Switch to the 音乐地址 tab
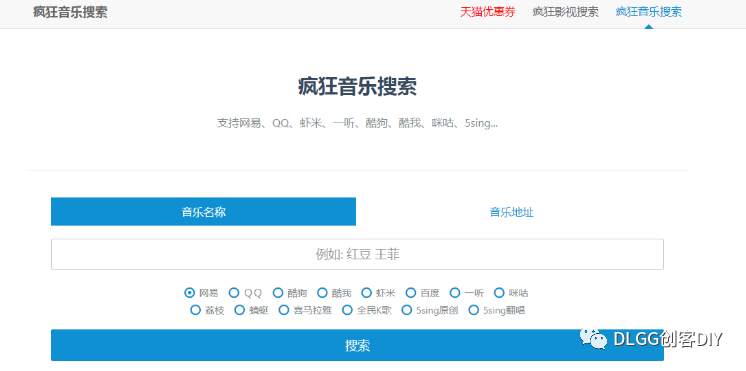Viewport: 746px width, 371px height. tap(511, 212)
